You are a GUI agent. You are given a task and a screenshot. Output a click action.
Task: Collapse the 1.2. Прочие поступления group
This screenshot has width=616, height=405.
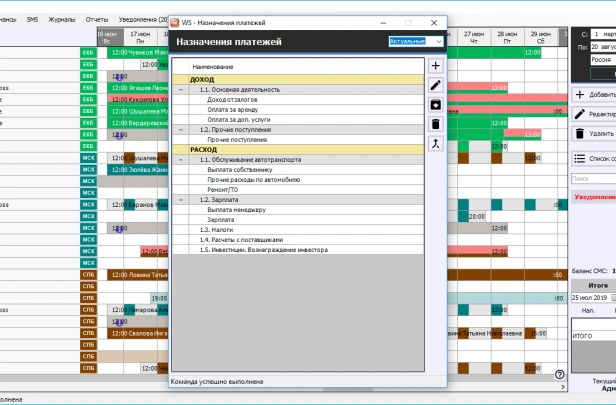[181, 129]
